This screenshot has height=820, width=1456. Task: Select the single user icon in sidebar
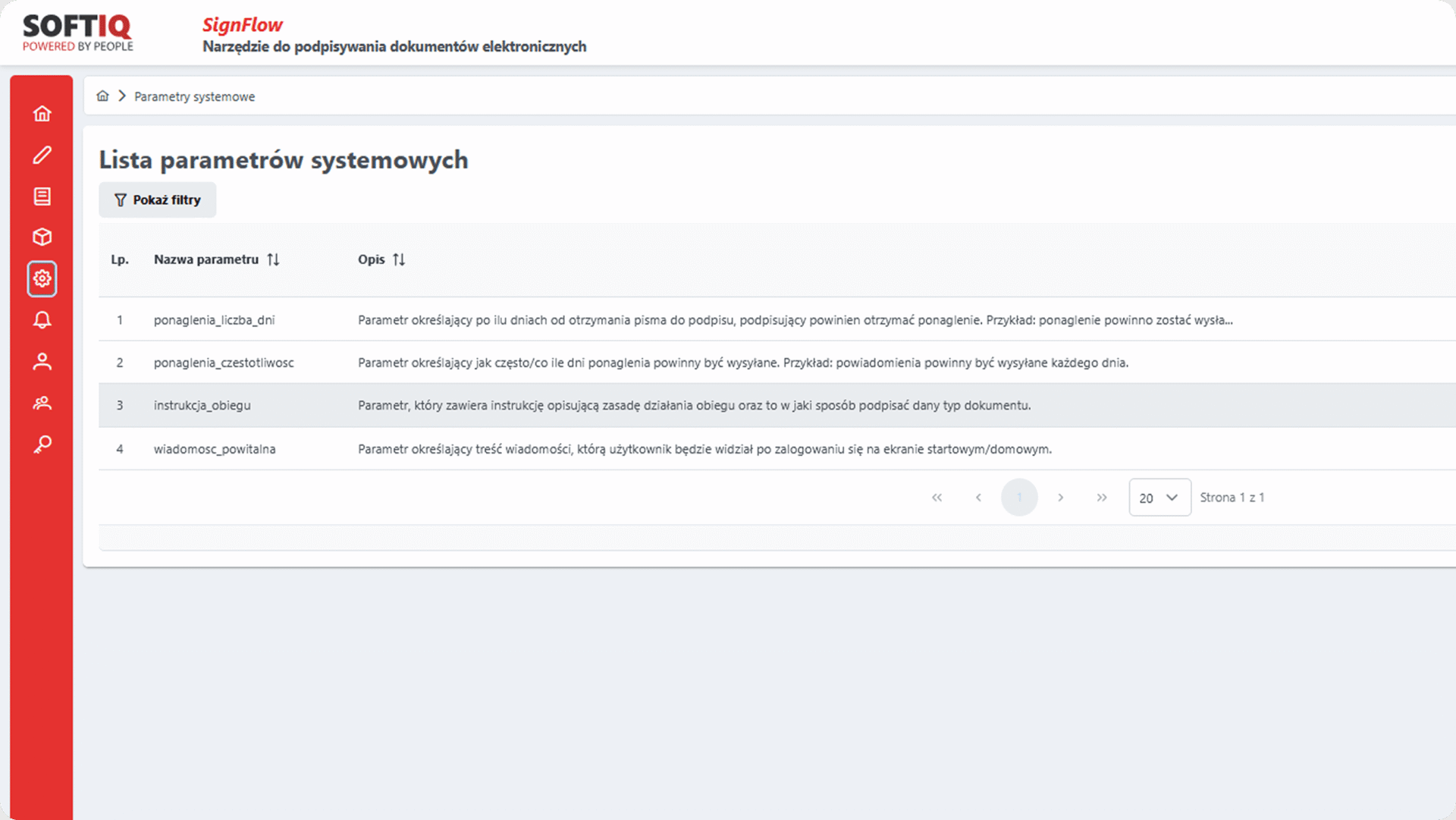42,361
